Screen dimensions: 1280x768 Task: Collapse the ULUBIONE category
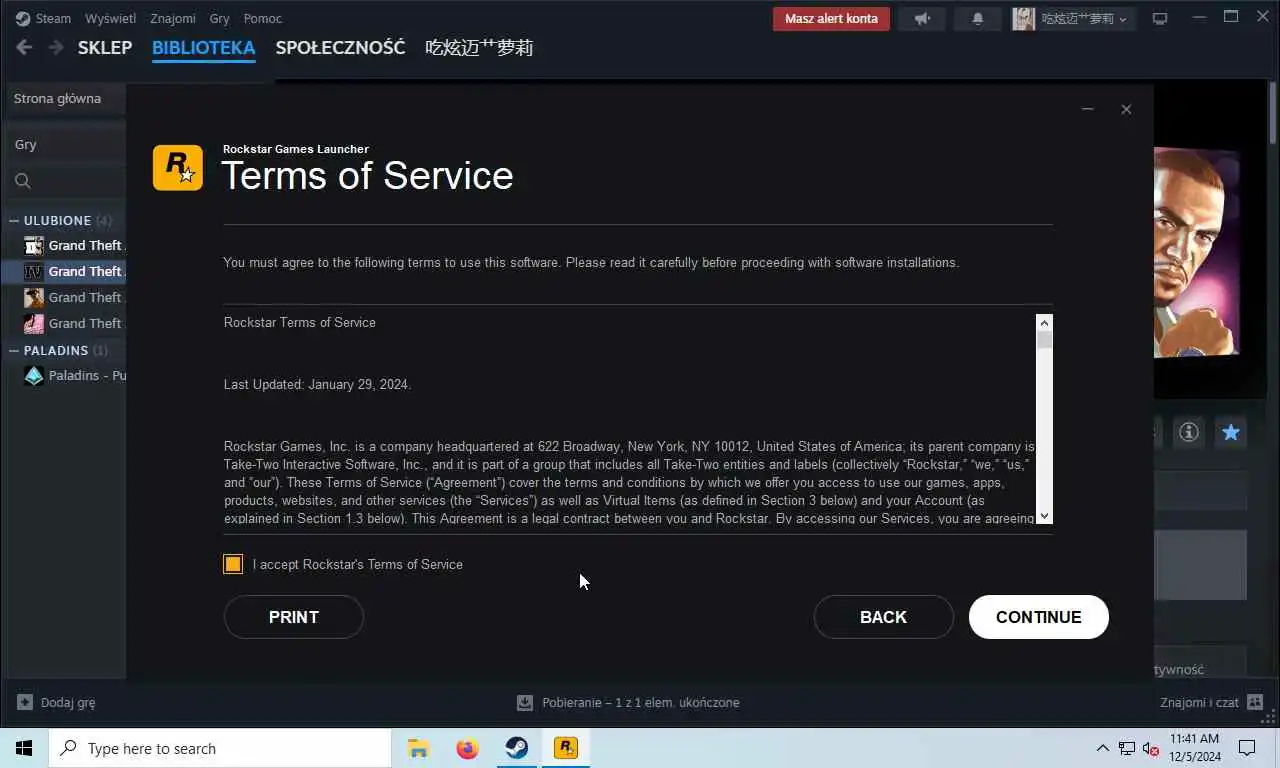pyautogui.click(x=14, y=220)
